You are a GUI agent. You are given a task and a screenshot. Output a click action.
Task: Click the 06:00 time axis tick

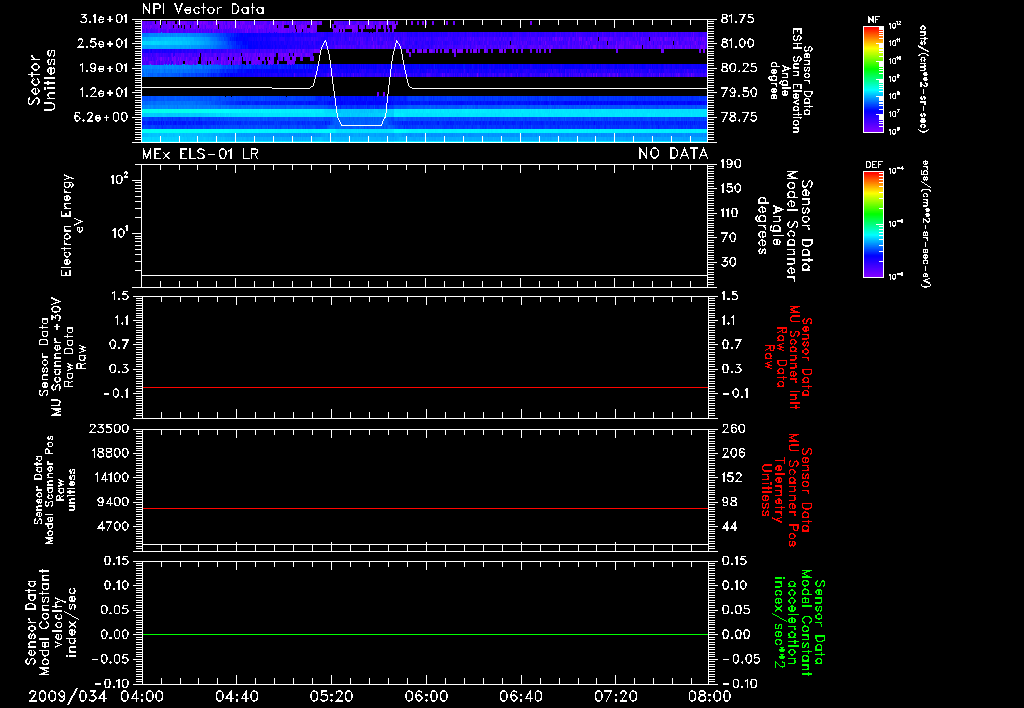pyautogui.click(x=425, y=696)
